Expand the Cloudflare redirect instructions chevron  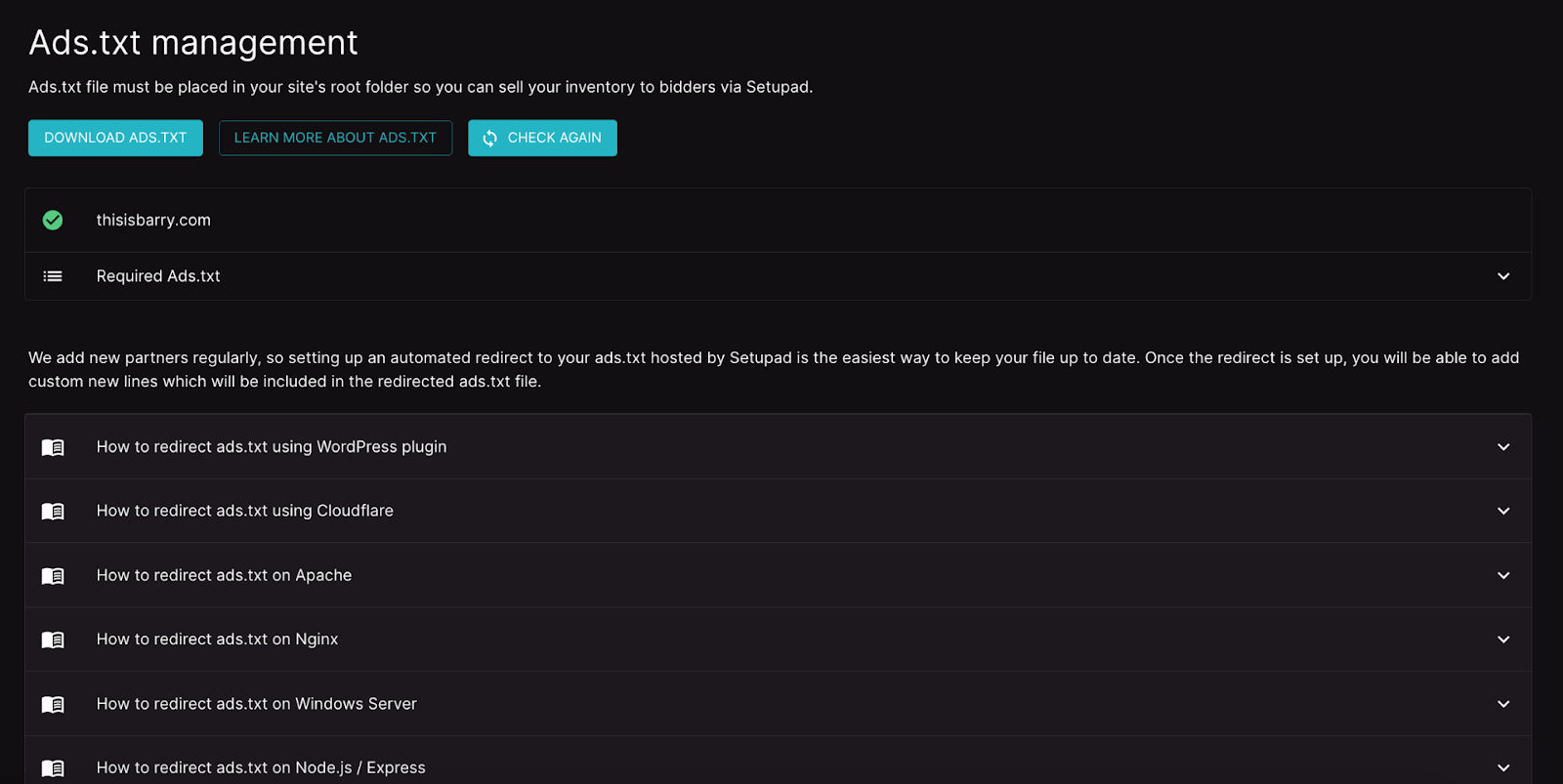coord(1503,511)
